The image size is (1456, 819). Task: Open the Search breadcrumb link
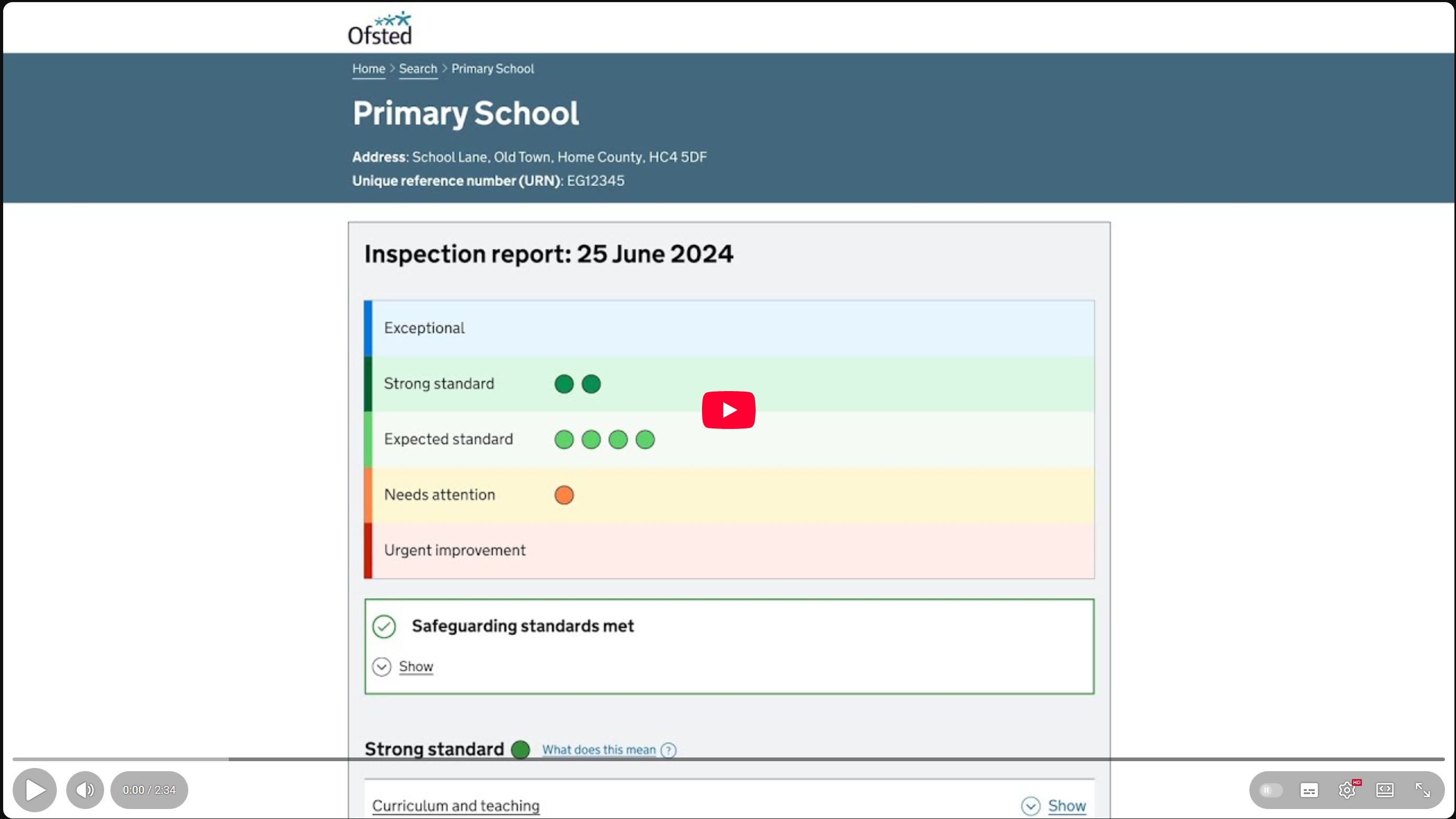(x=418, y=69)
